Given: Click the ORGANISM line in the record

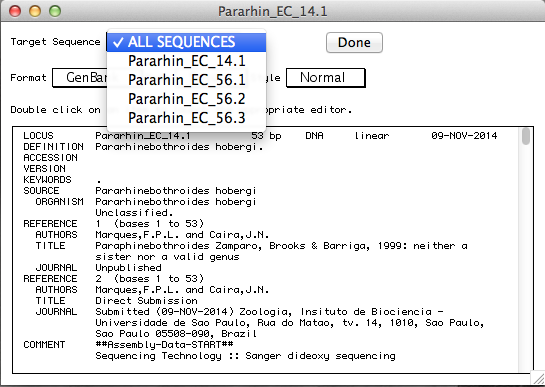Looking at the screenshot, I should [146, 202].
